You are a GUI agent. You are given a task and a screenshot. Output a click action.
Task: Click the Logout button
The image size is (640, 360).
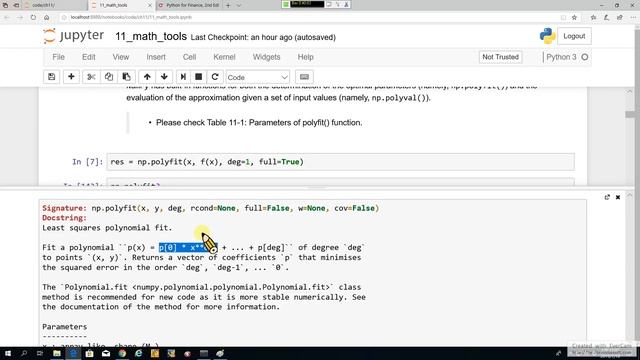[x=574, y=36]
